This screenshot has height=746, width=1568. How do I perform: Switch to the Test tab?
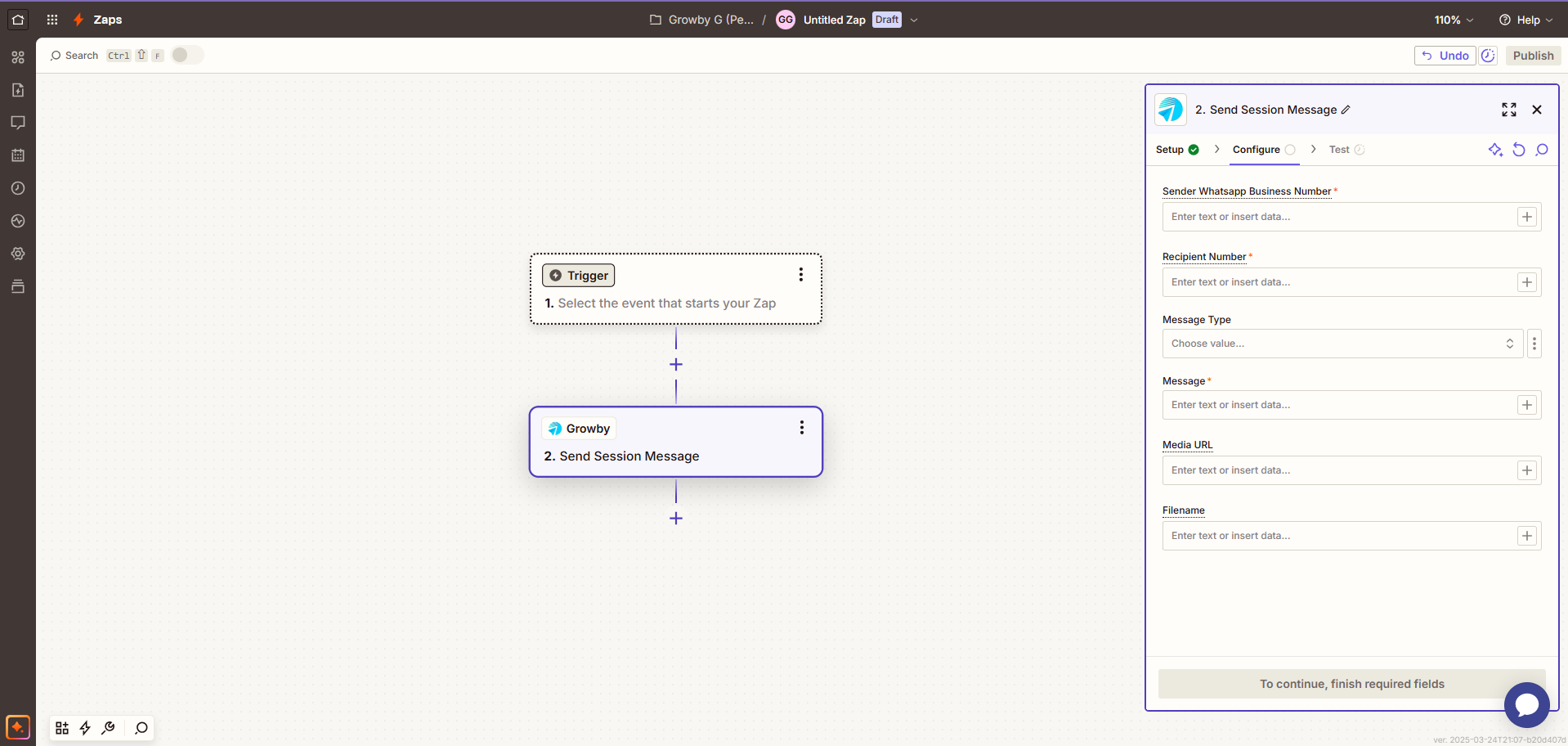(x=1346, y=150)
